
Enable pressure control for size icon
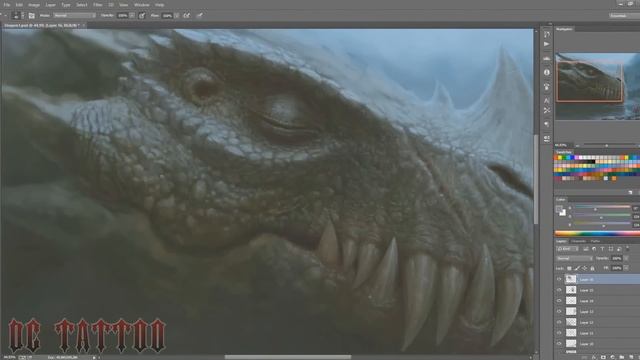tap(200, 16)
